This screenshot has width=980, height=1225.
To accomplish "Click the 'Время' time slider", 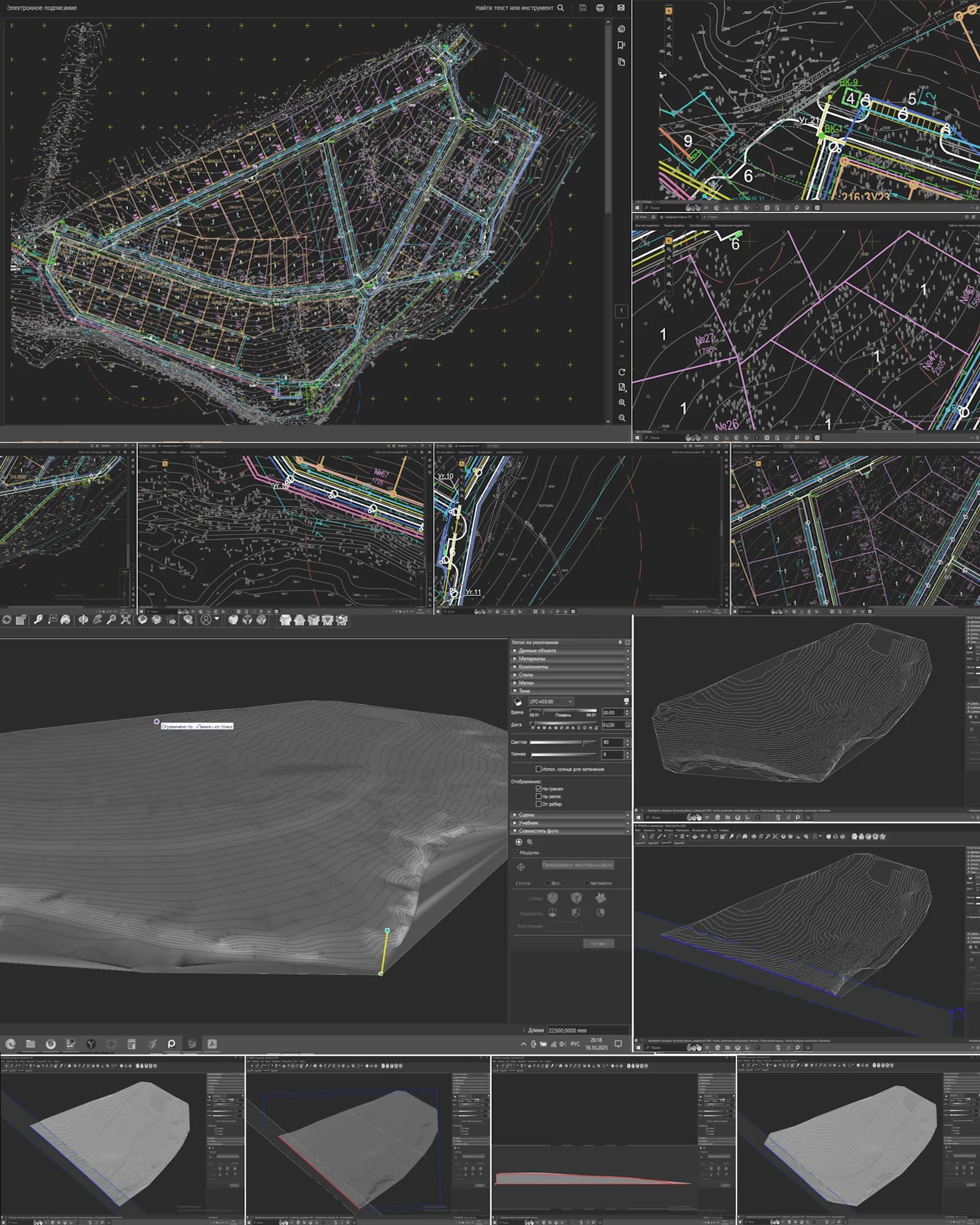I will [563, 710].
